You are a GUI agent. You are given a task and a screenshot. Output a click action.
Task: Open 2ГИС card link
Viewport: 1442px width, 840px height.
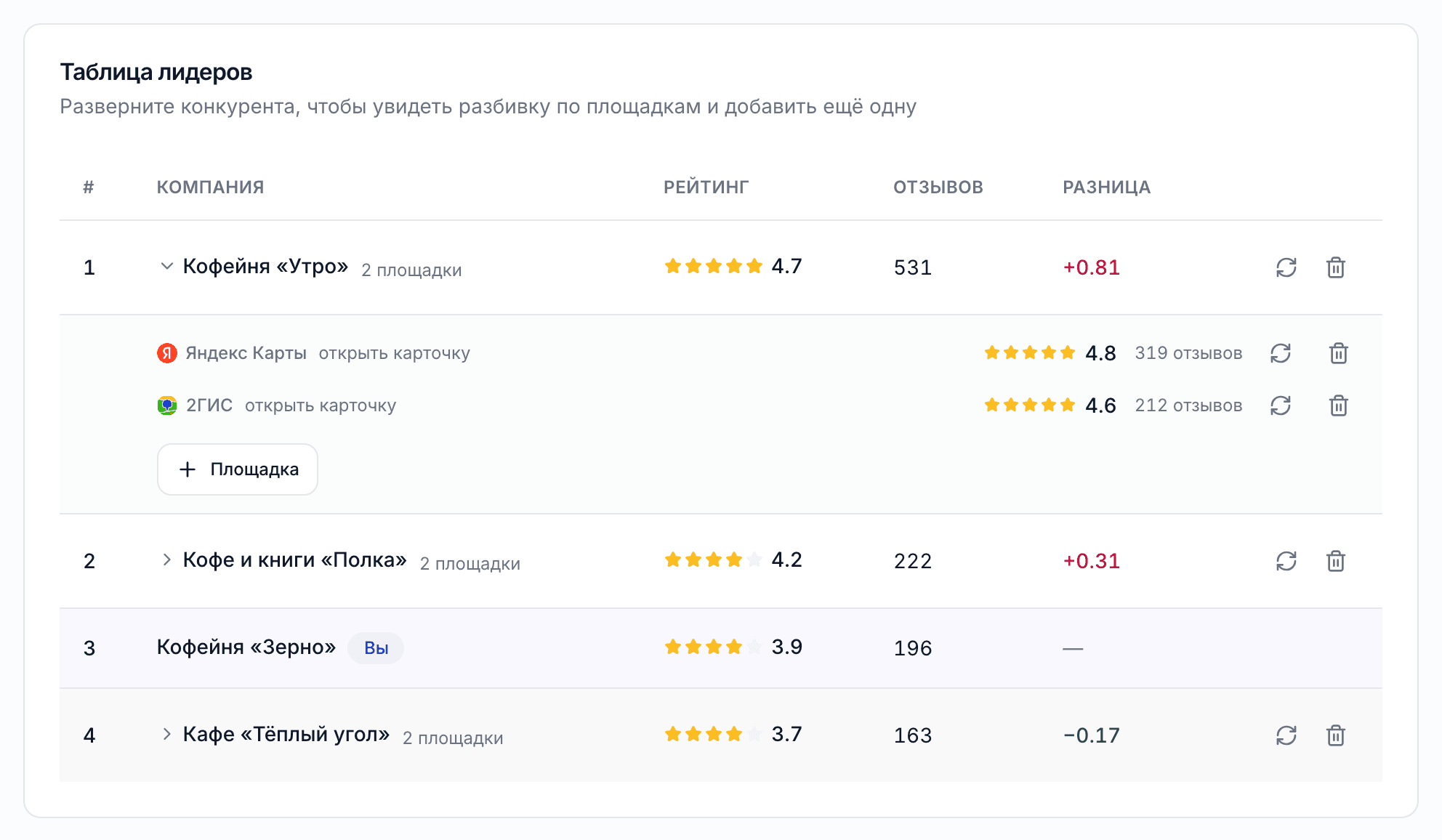321,405
